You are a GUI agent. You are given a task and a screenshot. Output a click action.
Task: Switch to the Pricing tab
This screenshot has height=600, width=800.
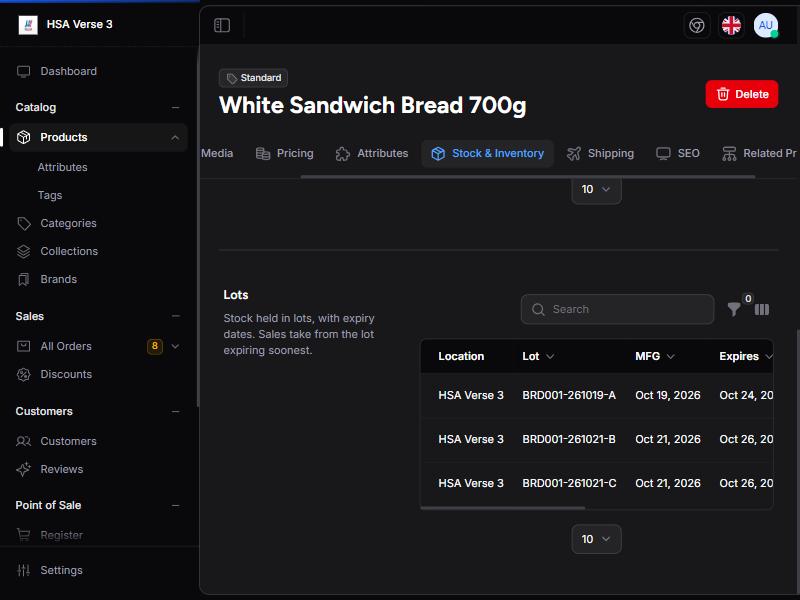285,154
